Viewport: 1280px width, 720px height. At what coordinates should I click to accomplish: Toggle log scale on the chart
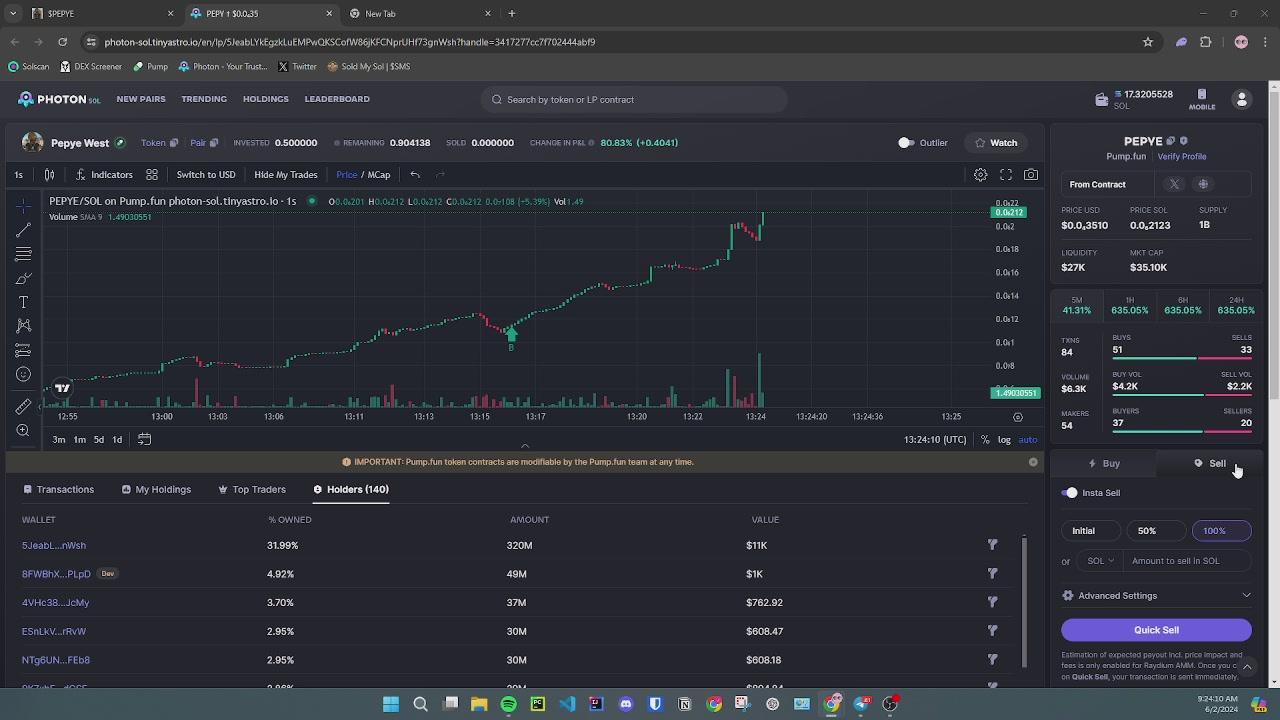pyautogui.click(x=1004, y=440)
